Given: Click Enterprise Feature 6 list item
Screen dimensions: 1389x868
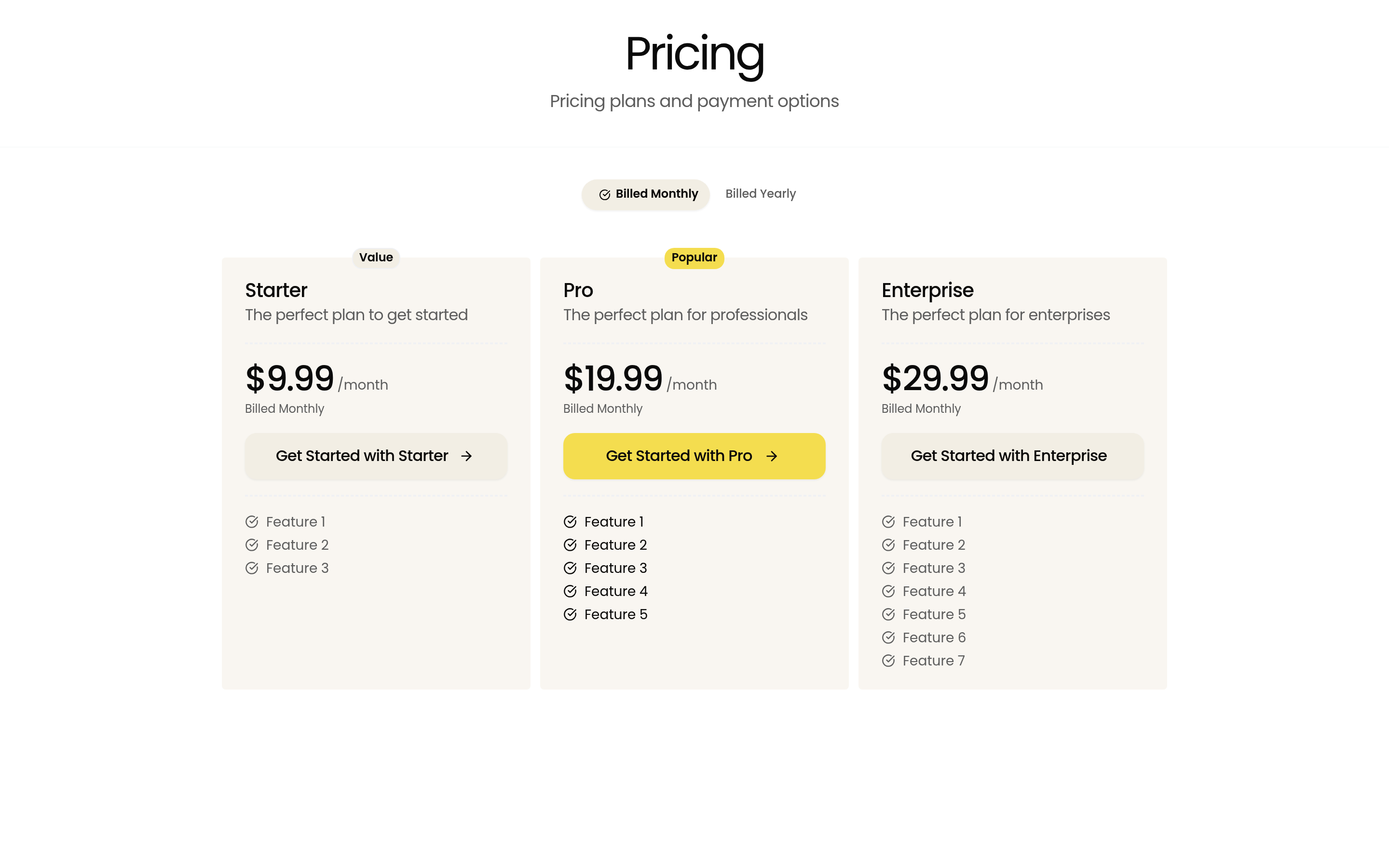Looking at the screenshot, I should pos(933,637).
